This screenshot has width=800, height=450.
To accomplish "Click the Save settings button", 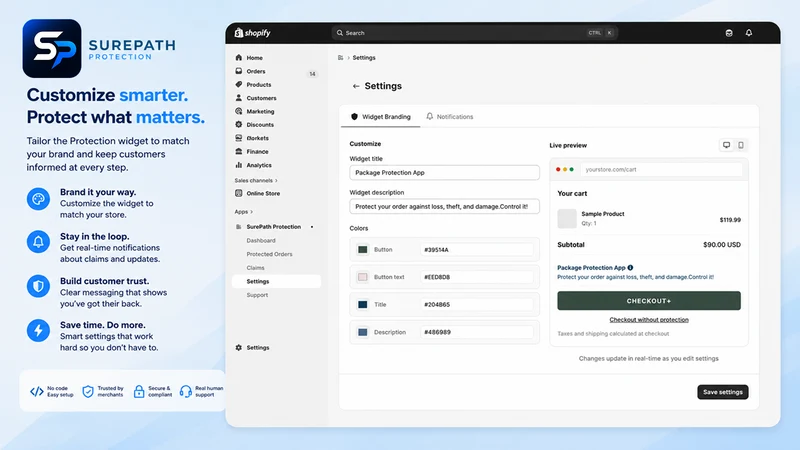I will click(722, 392).
